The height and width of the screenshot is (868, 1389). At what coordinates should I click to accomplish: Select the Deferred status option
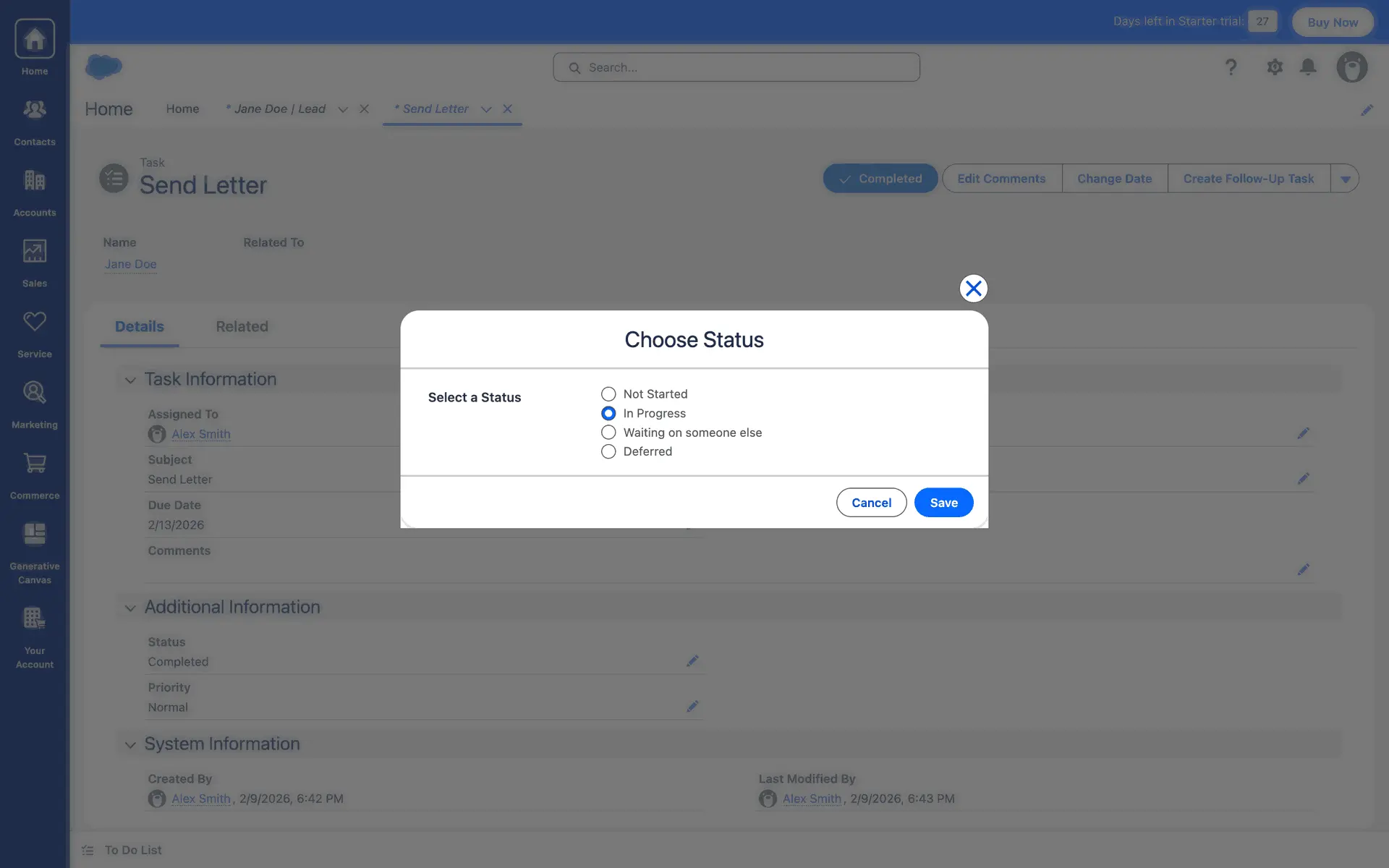[x=608, y=451]
